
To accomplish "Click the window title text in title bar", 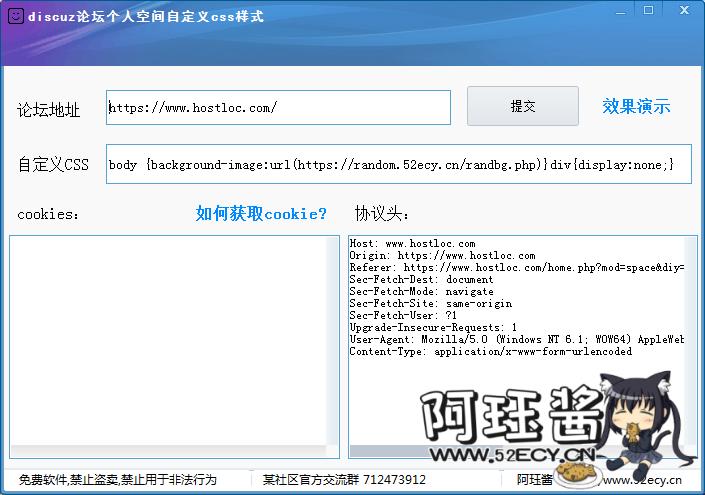I will [x=146, y=17].
